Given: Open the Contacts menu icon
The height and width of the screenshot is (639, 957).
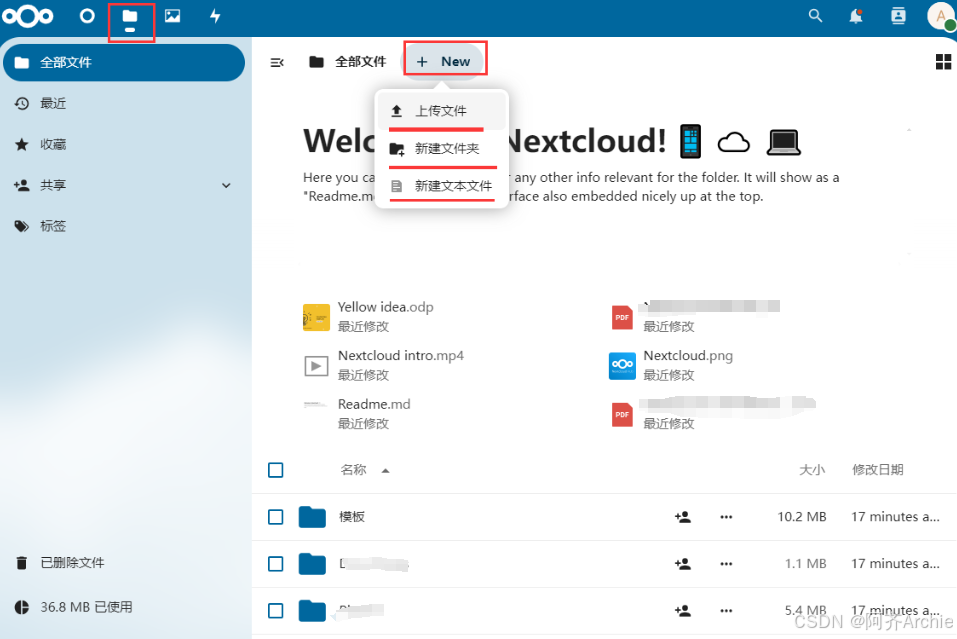Looking at the screenshot, I should coord(898,16).
